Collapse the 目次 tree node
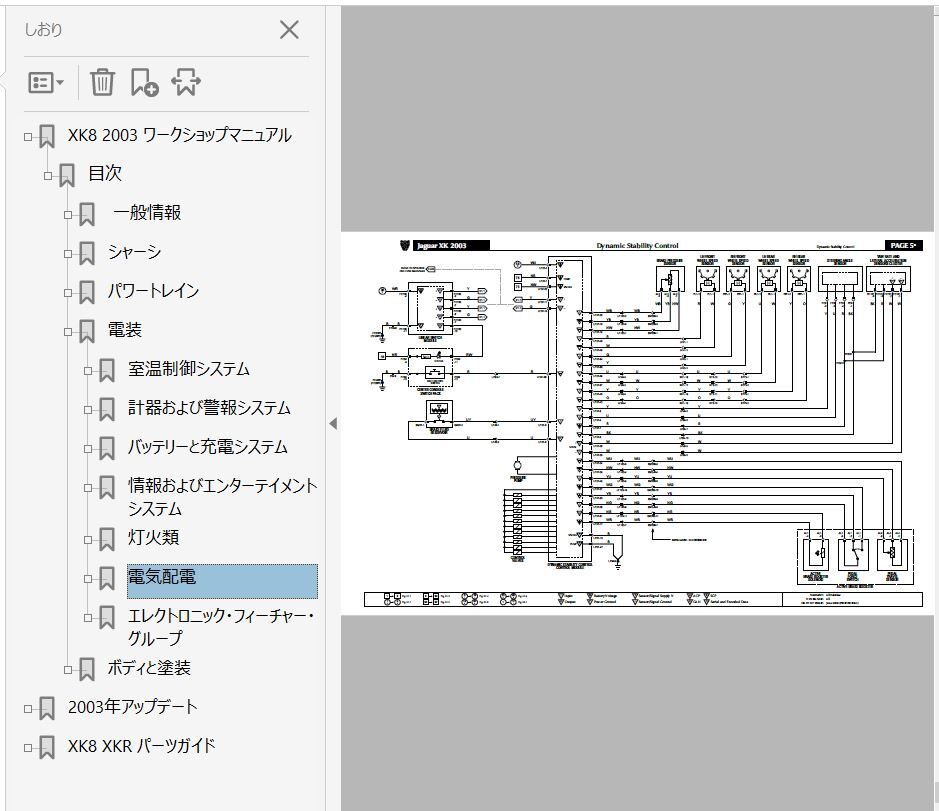 [x=48, y=176]
